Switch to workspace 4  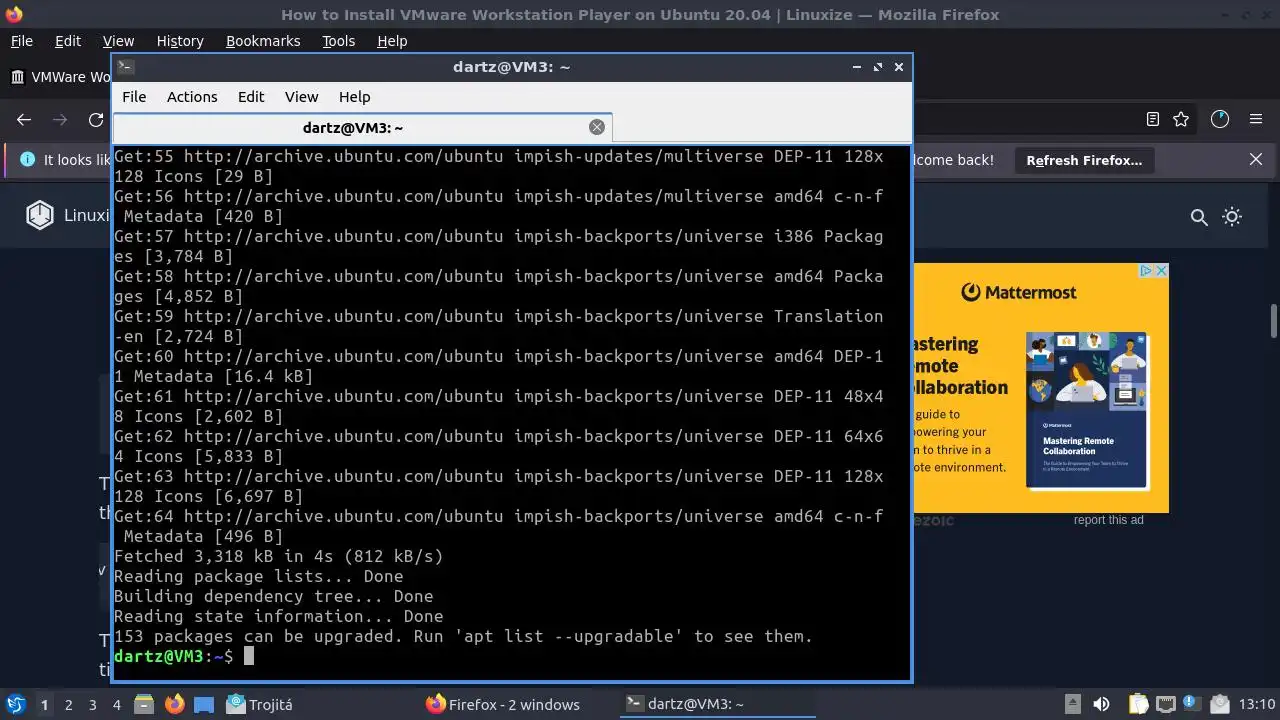tap(117, 705)
